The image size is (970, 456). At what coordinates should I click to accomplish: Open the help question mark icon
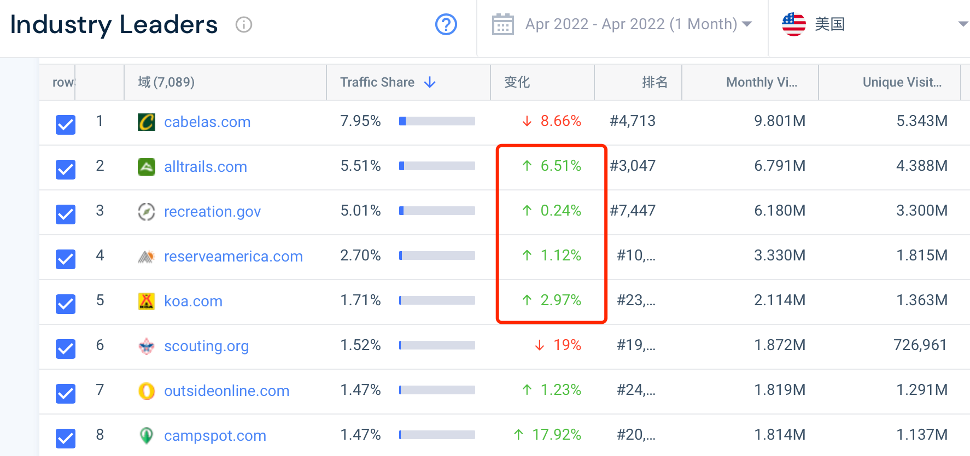[x=446, y=25]
